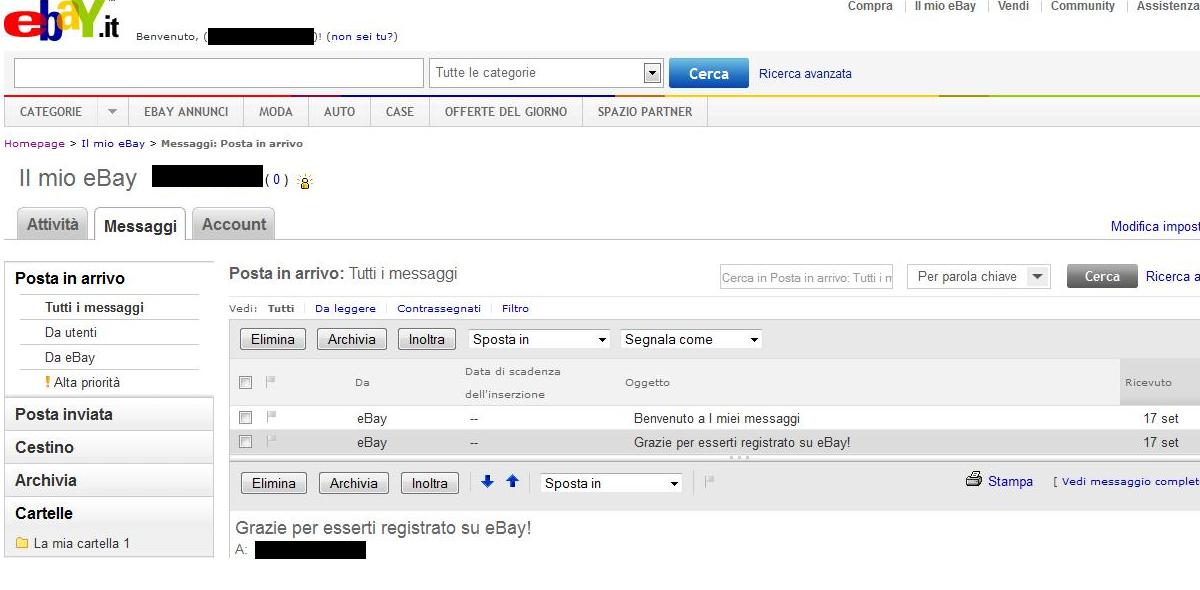The height and width of the screenshot is (590, 1200).
Task: Switch to the Attività tab
Action: coord(53,224)
